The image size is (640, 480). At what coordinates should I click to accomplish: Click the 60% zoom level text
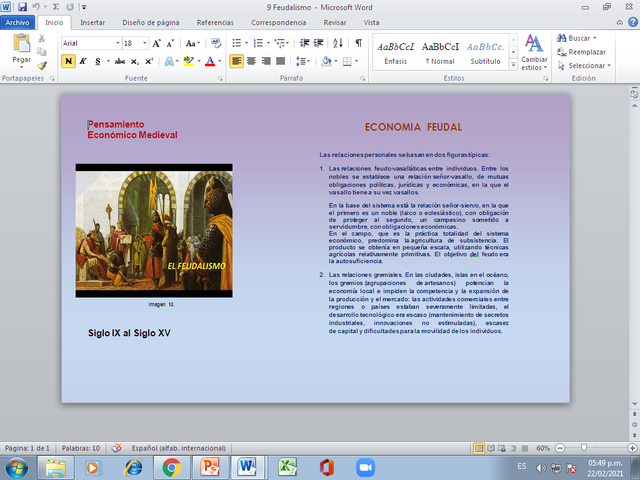coord(543,448)
